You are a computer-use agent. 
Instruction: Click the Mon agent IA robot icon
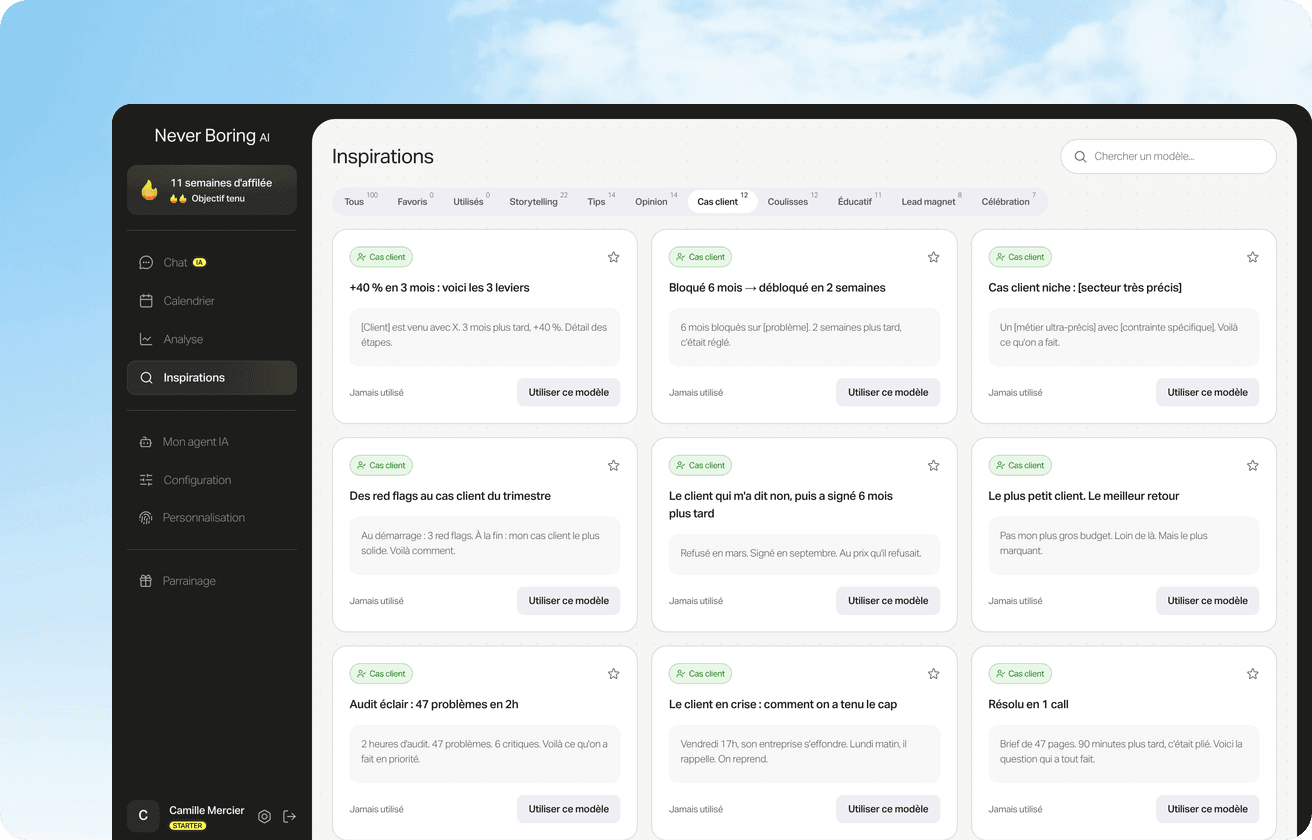[146, 442]
